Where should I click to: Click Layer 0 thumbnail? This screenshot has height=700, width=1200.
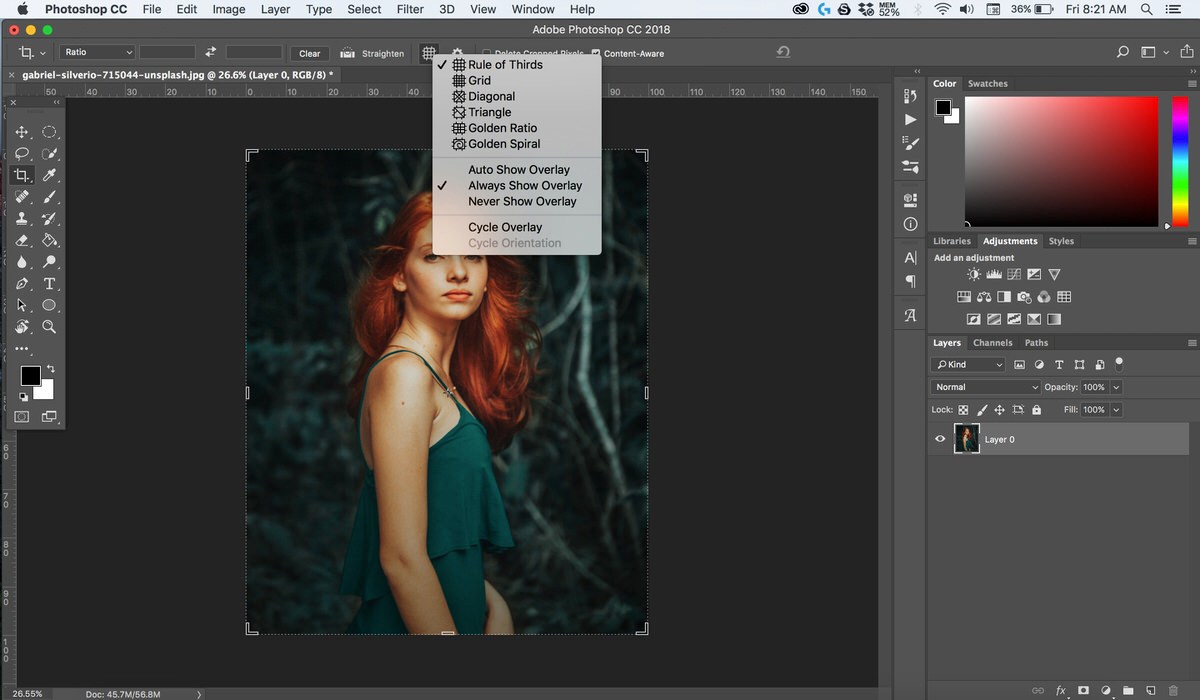[x=967, y=439]
